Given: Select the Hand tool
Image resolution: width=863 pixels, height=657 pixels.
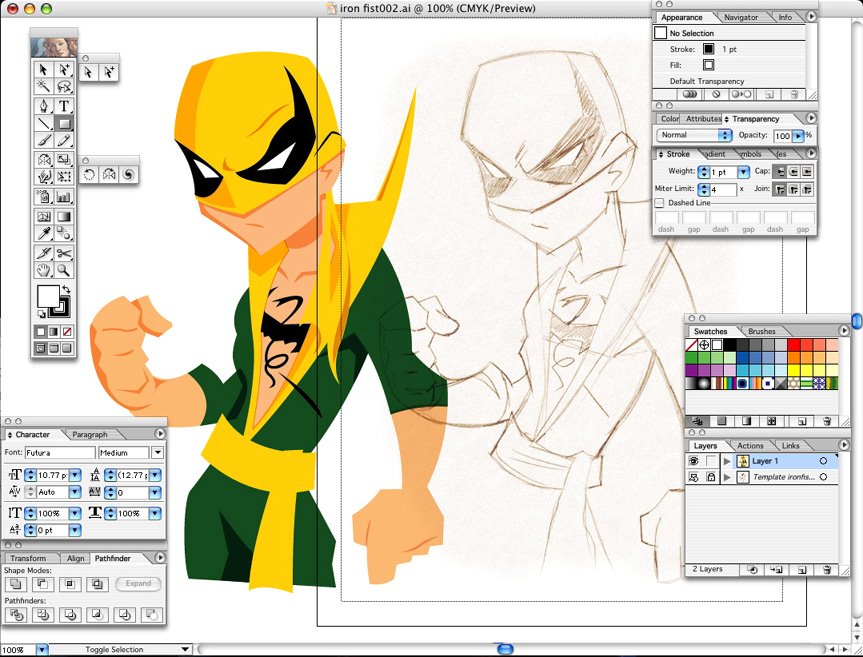Looking at the screenshot, I should [x=43, y=270].
